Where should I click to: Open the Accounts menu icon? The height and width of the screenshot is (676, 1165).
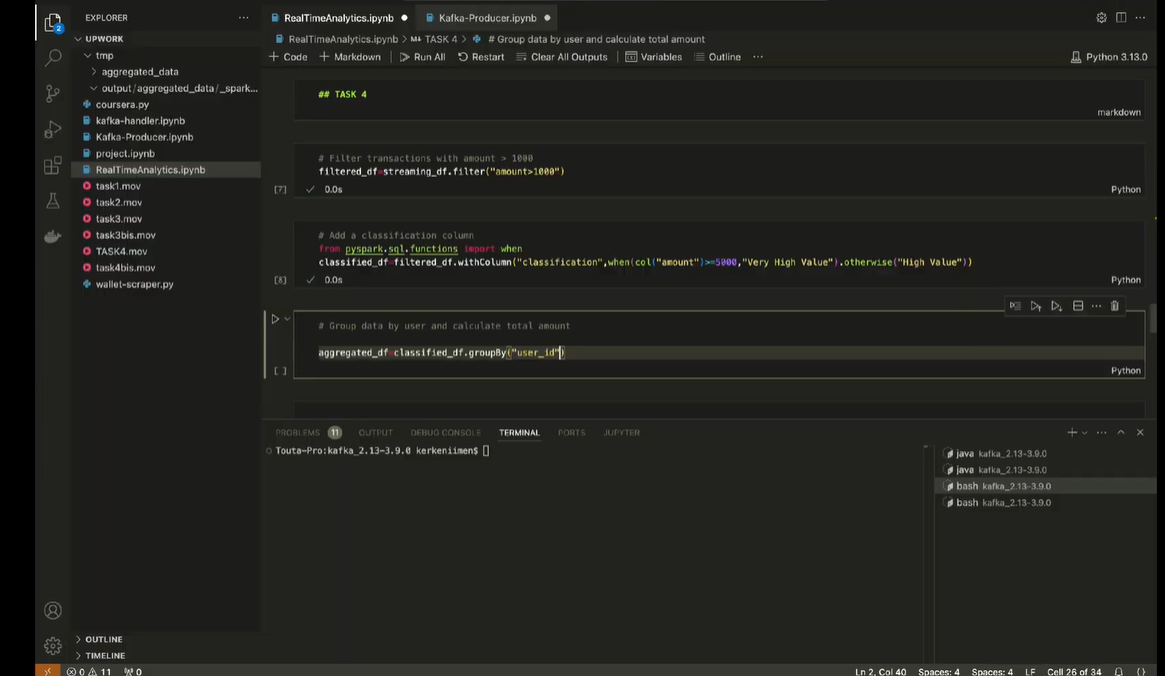pos(53,611)
